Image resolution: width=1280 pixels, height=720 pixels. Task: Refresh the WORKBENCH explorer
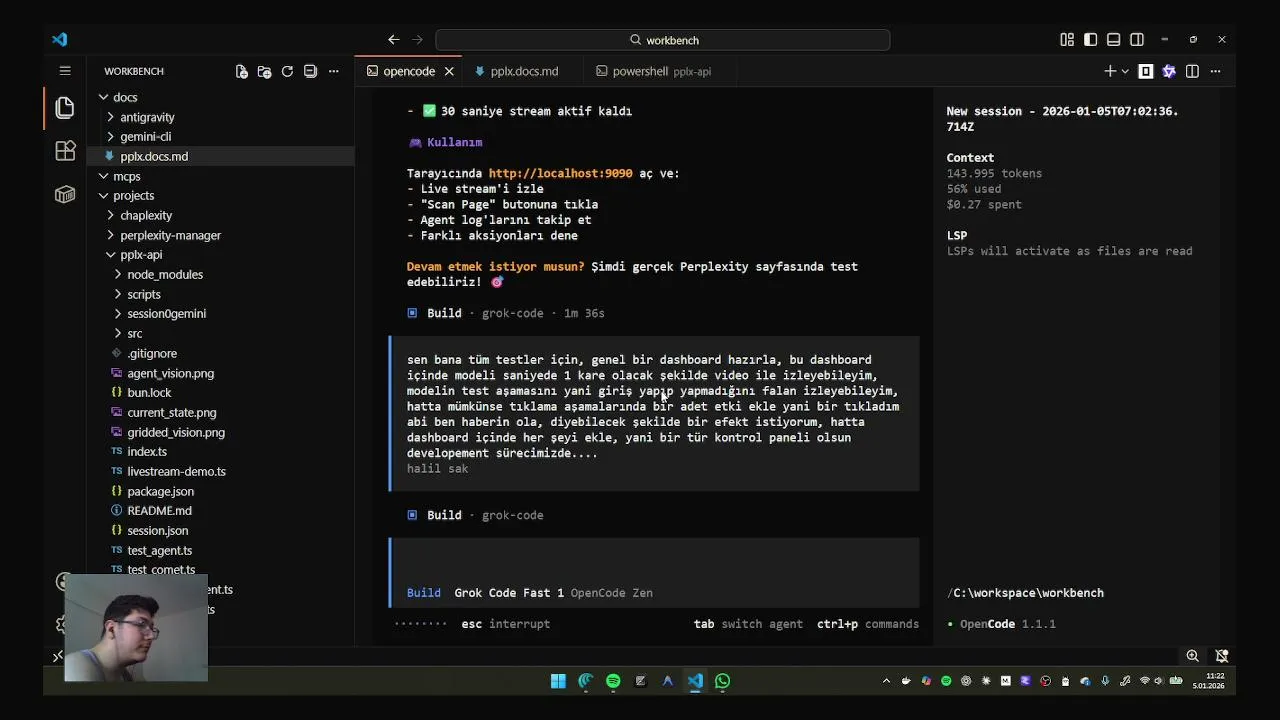pyautogui.click(x=287, y=71)
